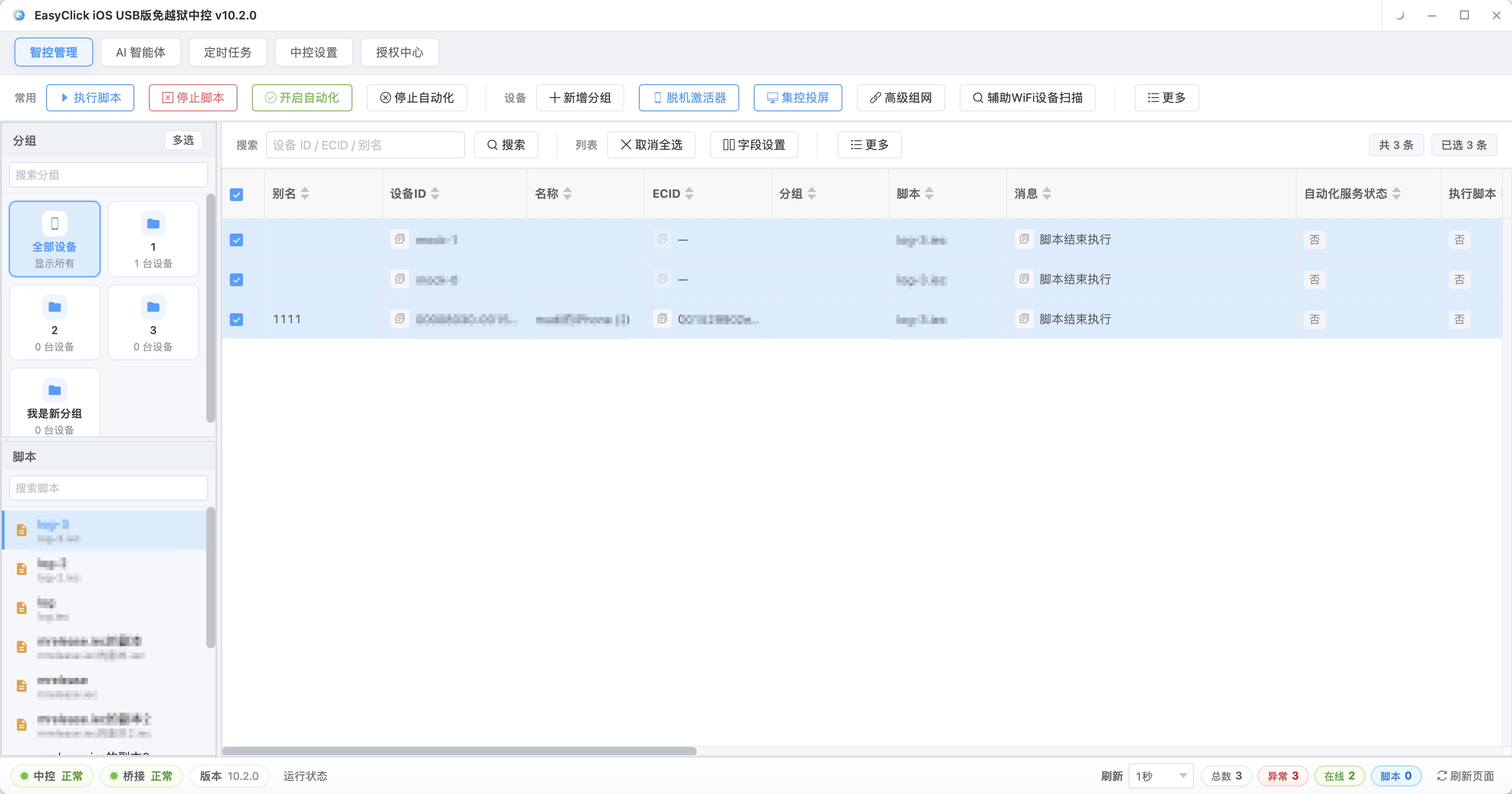This screenshot has height=794, width=1512.
Task: Switch to the 定时任务 tab
Action: click(x=228, y=52)
